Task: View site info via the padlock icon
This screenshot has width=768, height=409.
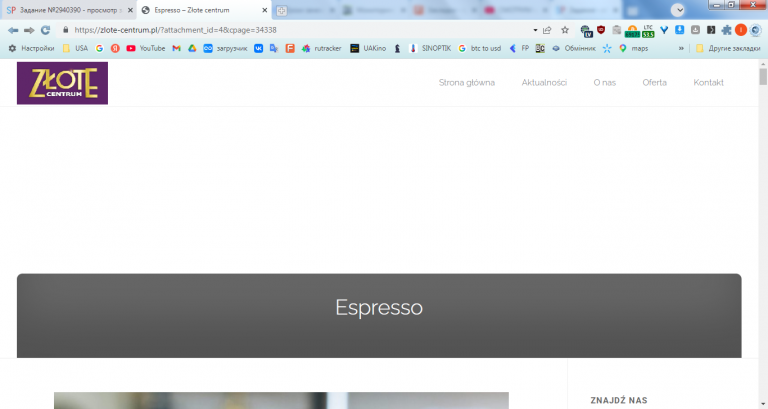Action: pos(66,30)
